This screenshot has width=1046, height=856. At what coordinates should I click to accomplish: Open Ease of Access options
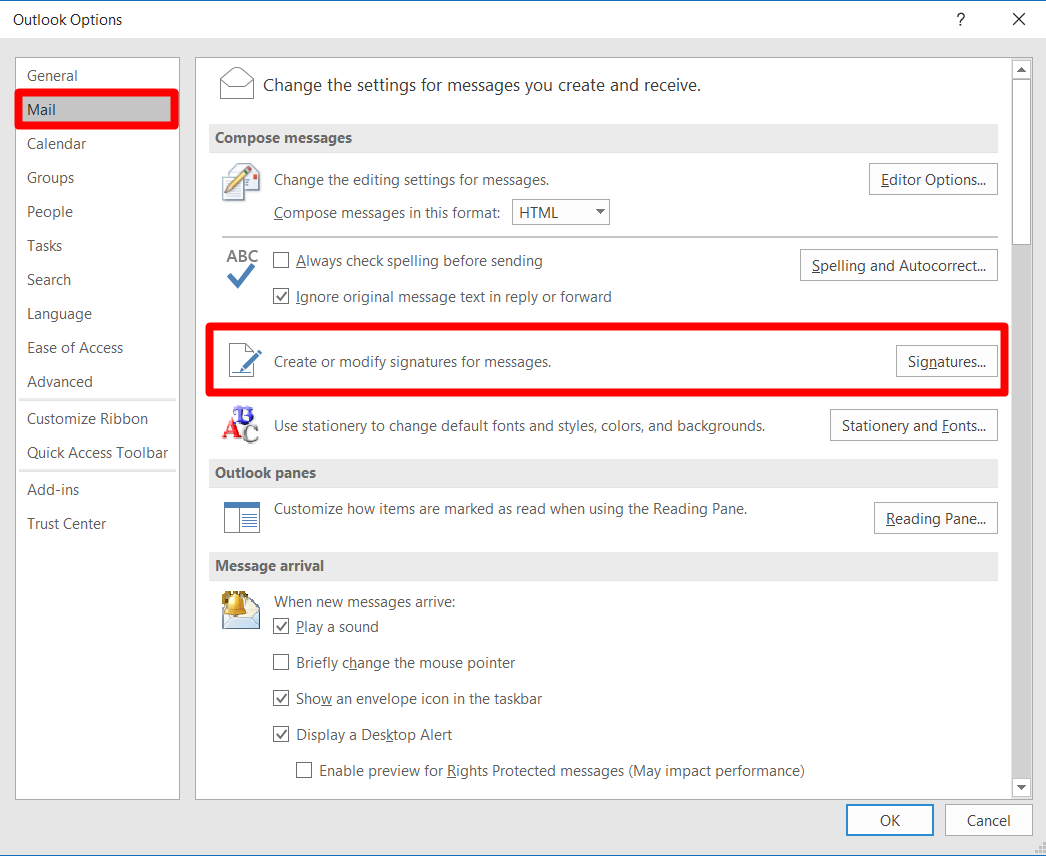97,348
